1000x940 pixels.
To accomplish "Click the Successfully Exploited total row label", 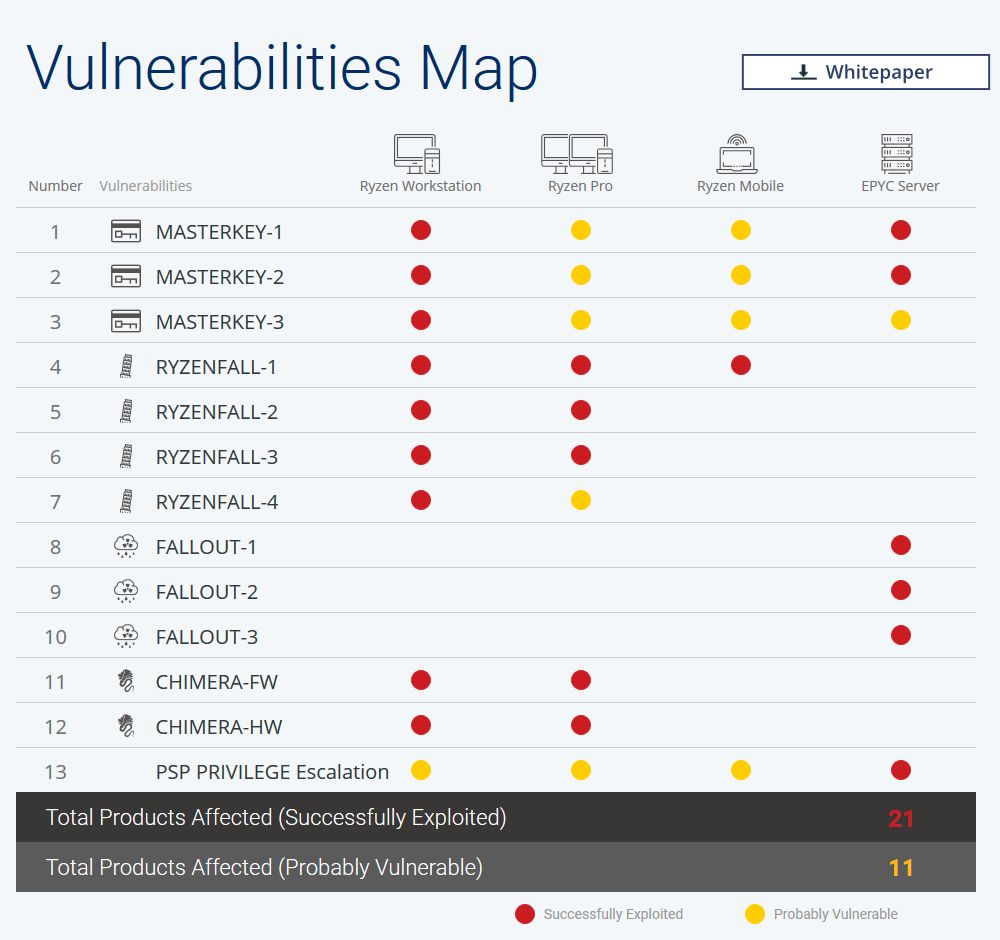I will click(276, 818).
